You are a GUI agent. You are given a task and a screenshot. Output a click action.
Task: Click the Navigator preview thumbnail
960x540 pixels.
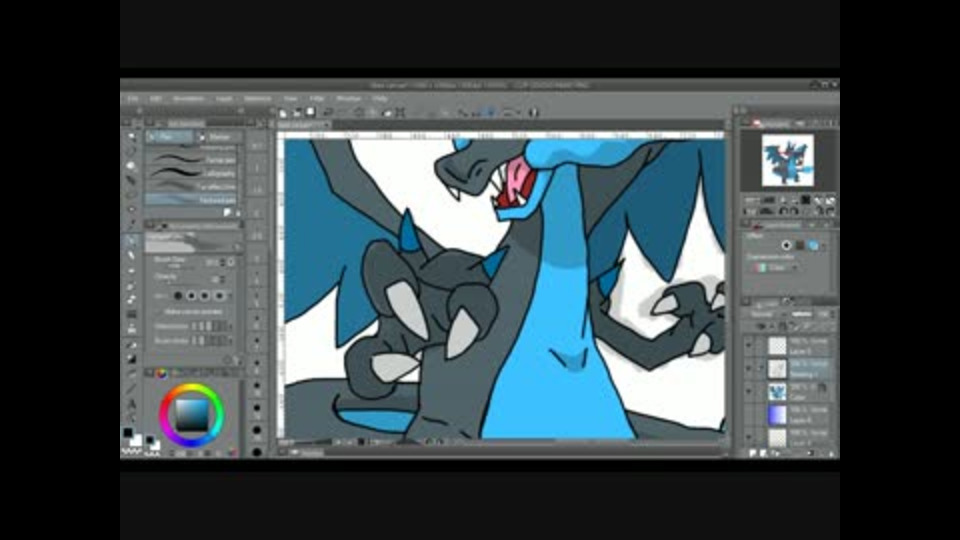[787, 160]
